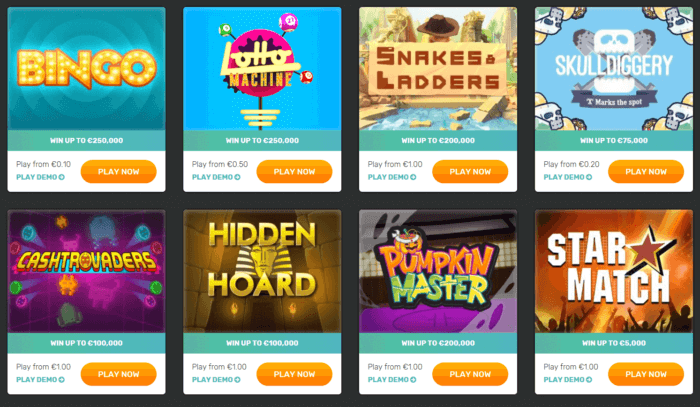700x407 pixels.
Task: Click Play Now under Star Match
Action: [x=646, y=374]
